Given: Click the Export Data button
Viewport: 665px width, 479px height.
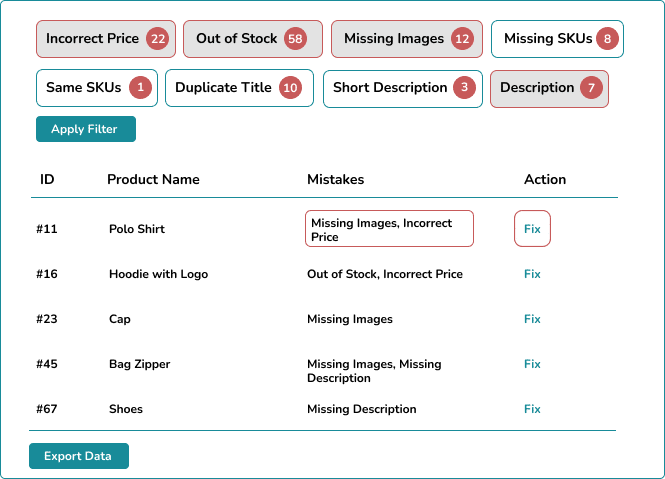Looking at the screenshot, I should point(79,456).
